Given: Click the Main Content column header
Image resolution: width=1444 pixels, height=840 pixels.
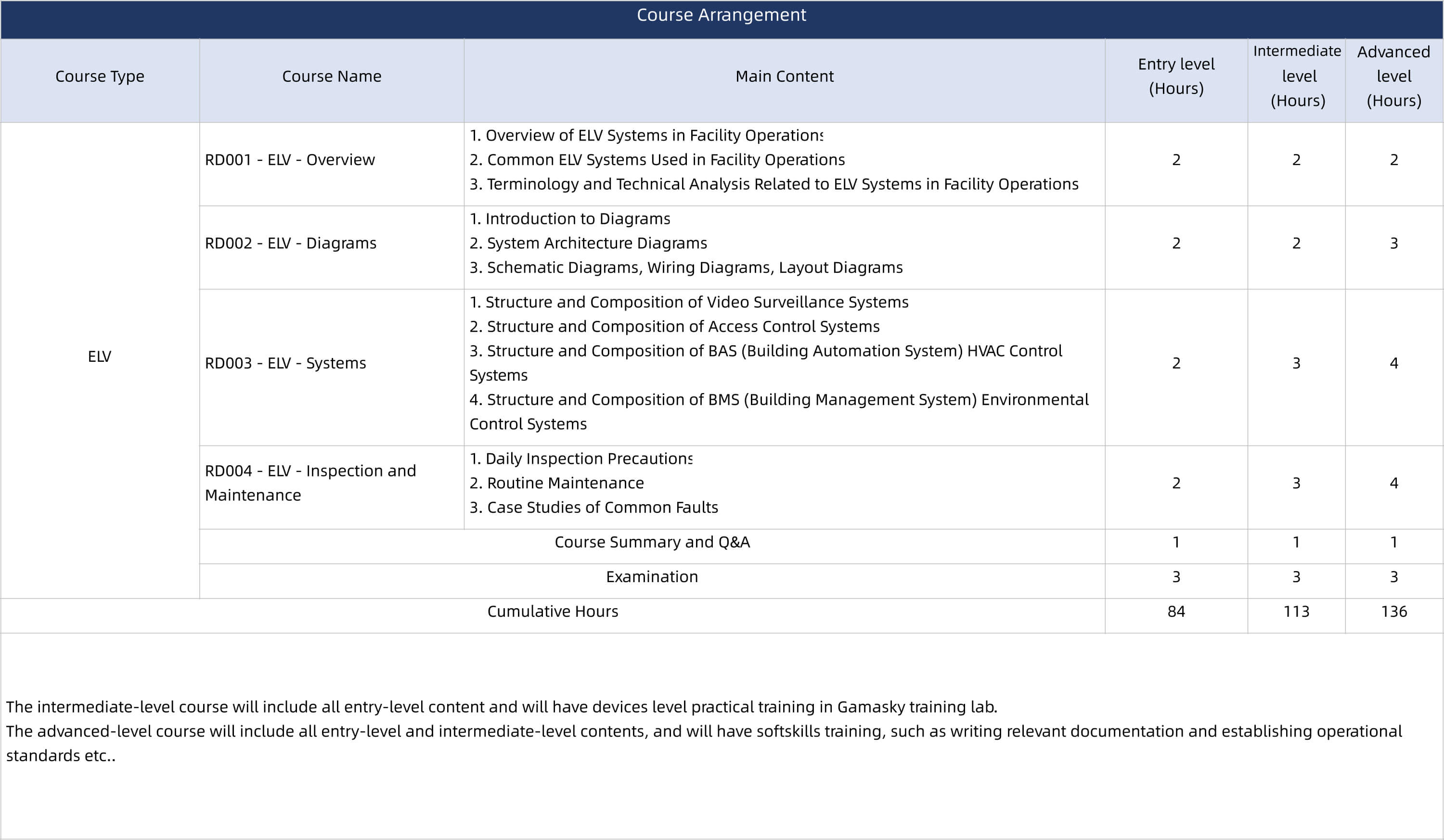Looking at the screenshot, I should tap(784, 76).
